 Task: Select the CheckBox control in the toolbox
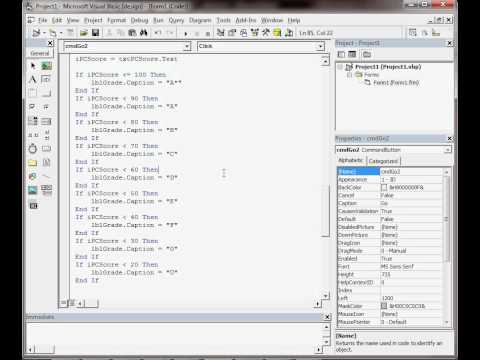coord(33,107)
